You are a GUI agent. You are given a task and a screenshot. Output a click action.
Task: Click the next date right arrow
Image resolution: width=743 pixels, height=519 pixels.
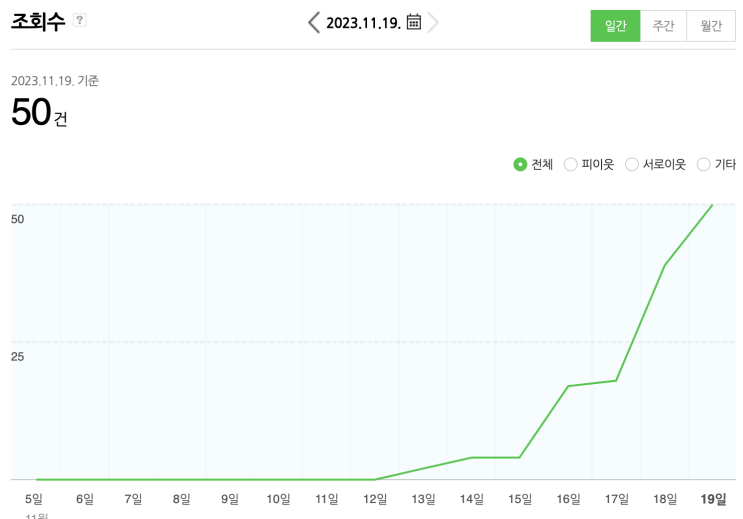coord(433,22)
